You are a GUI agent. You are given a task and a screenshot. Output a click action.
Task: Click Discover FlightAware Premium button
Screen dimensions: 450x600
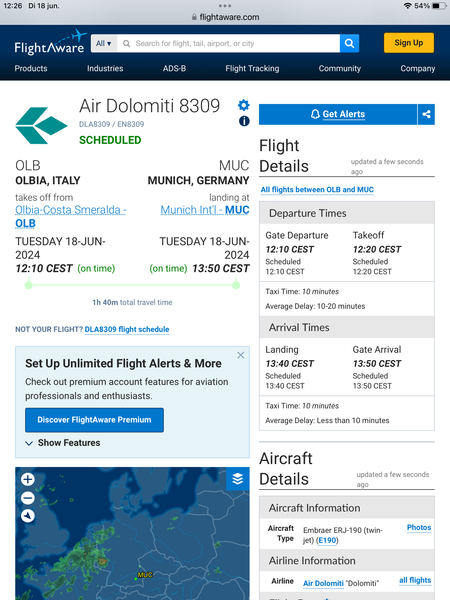click(95, 420)
